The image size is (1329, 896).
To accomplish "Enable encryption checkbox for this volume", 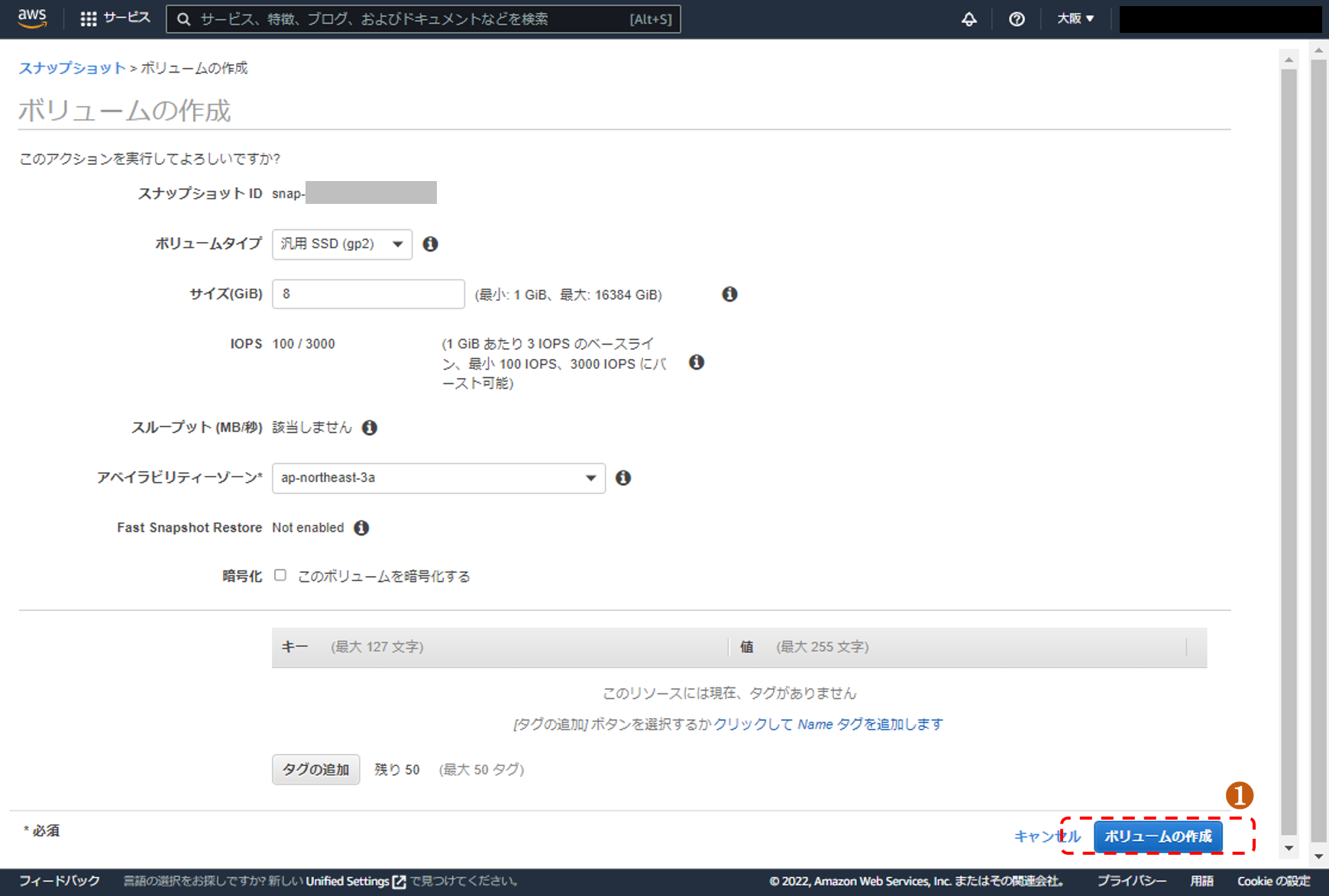I will click(x=280, y=575).
